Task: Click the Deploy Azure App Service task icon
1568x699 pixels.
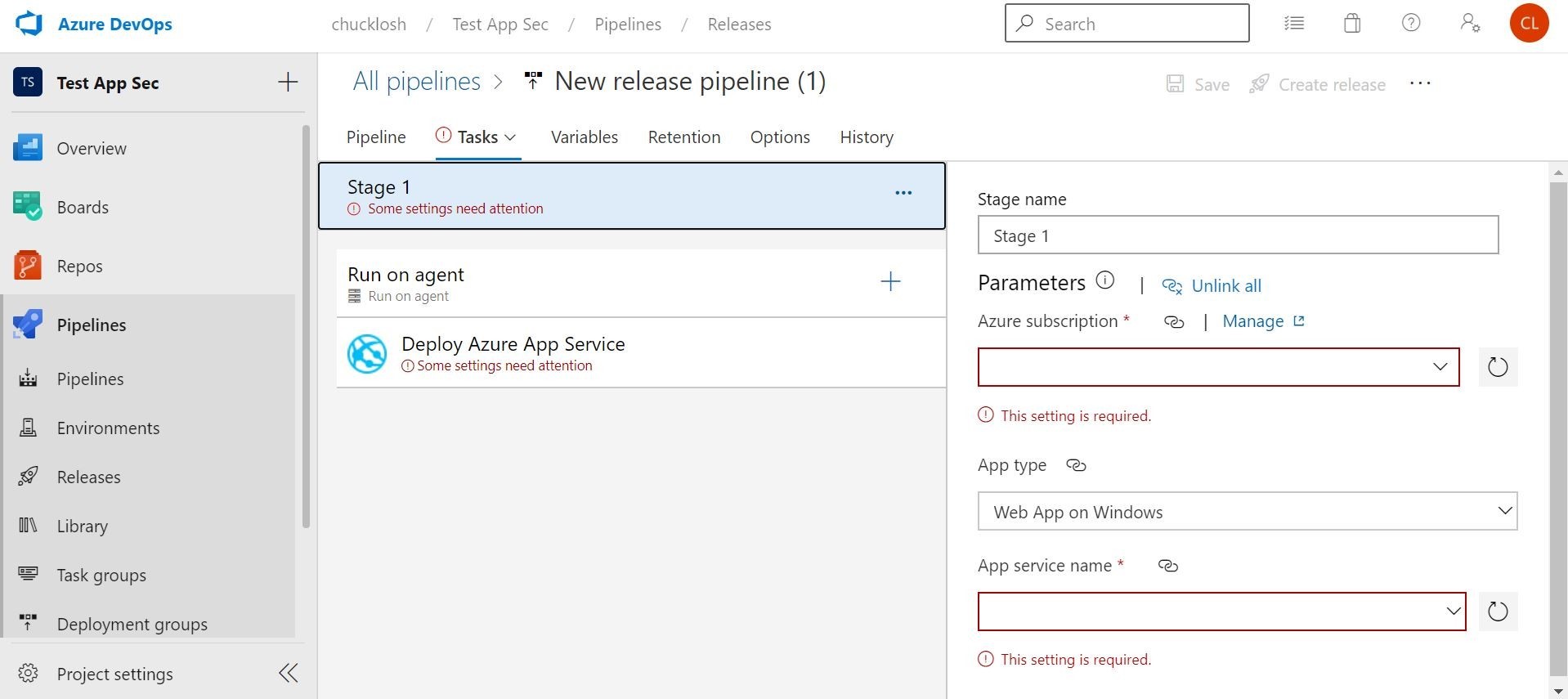Action: pyautogui.click(x=367, y=354)
